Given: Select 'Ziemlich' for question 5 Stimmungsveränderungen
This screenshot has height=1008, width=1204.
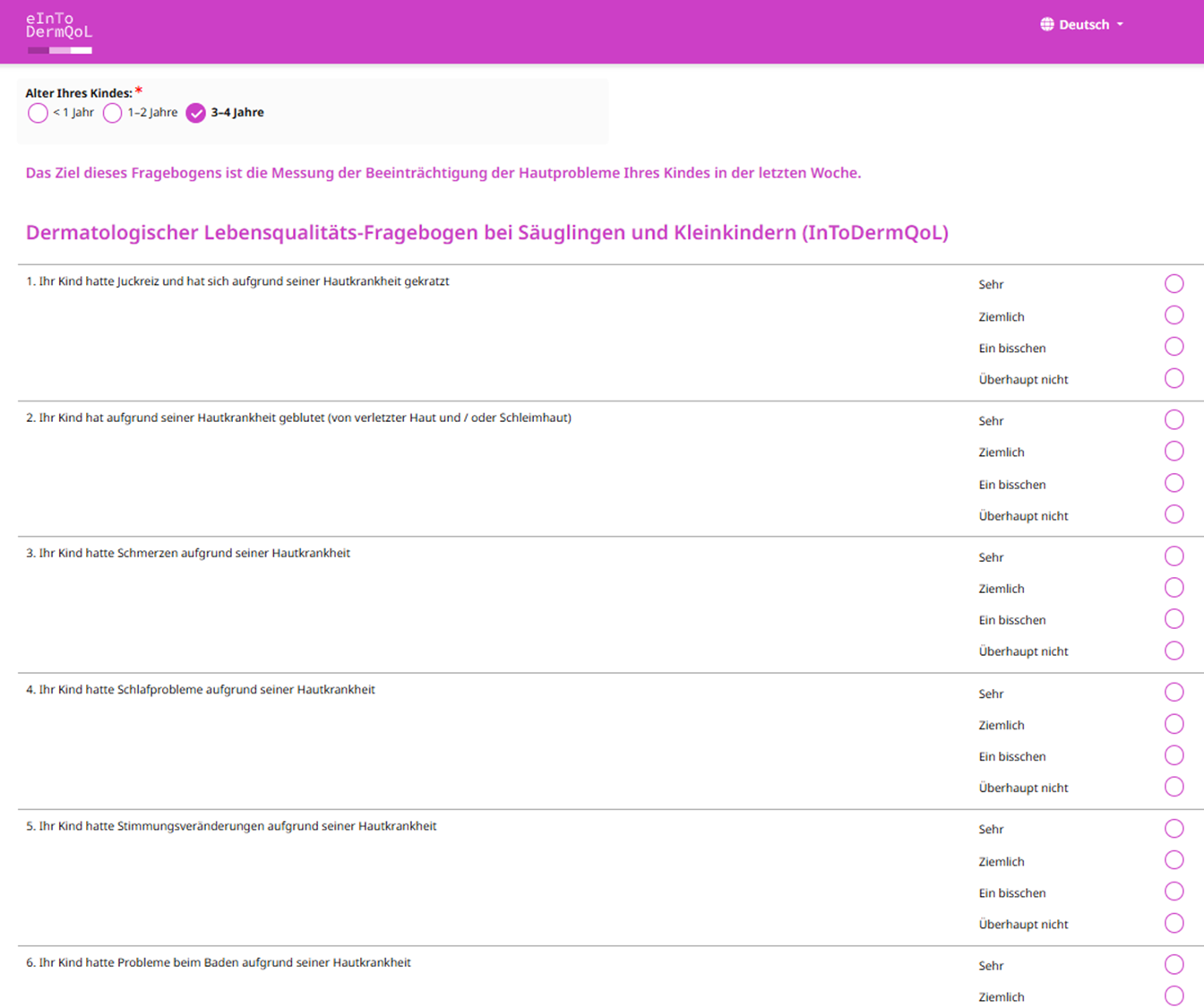Looking at the screenshot, I should click(1174, 859).
